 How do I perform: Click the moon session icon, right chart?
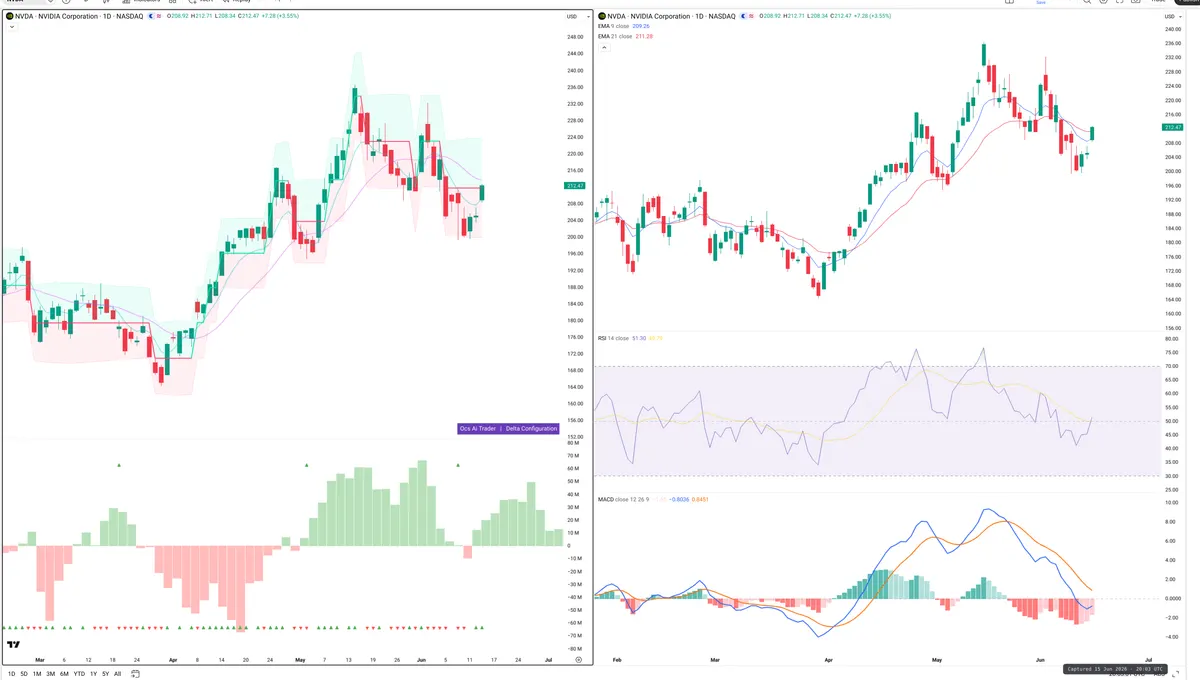click(744, 16)
